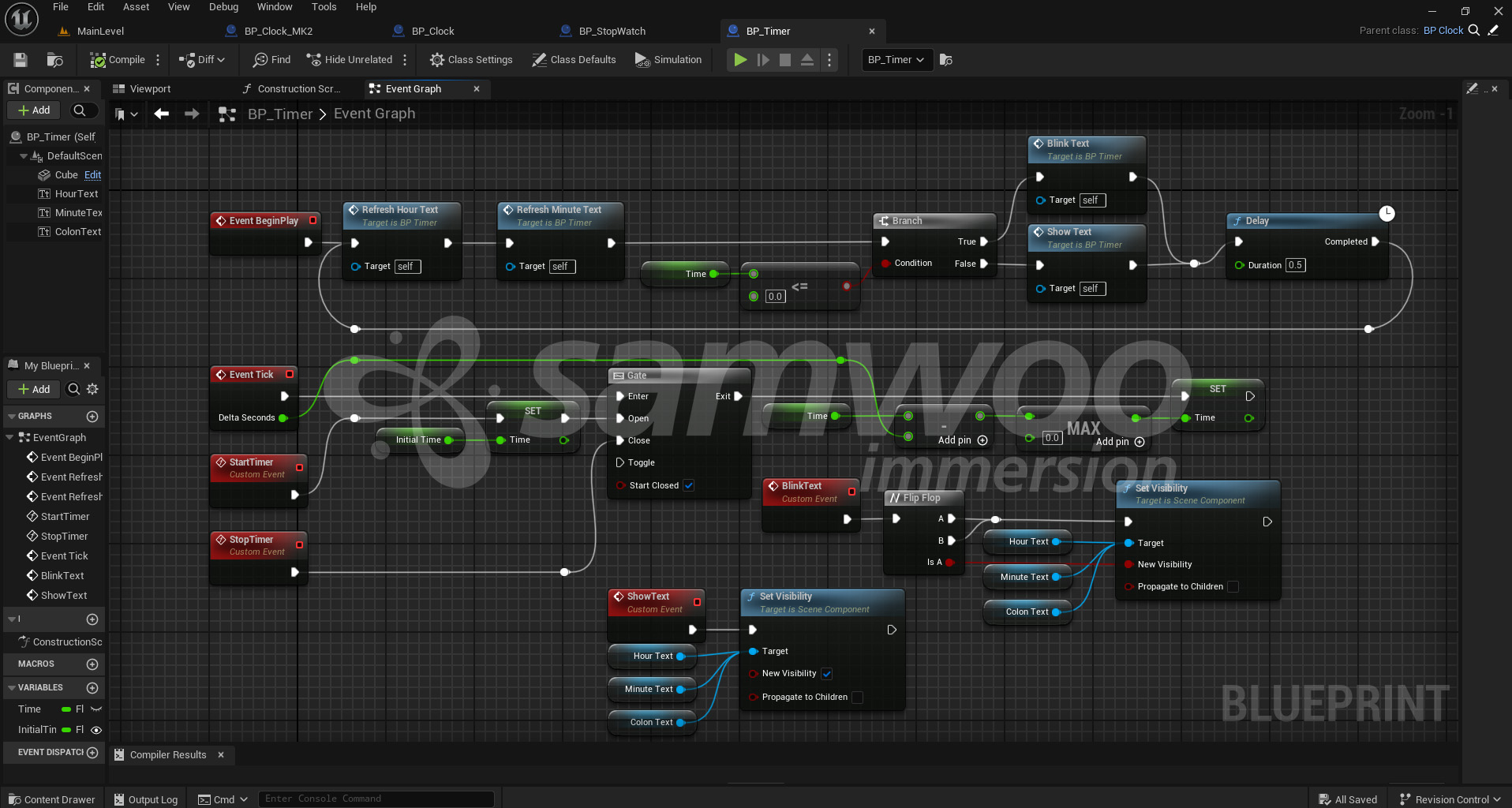Switch to the BP_StopWatch tab

612,32
